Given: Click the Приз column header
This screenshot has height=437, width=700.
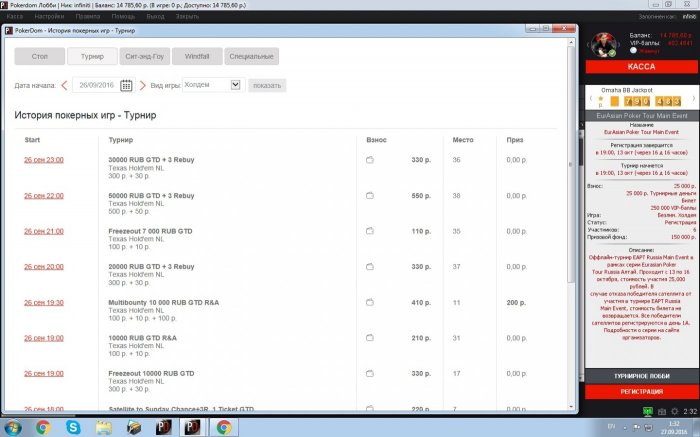Looking at the screenshot, I should pos(515,140).
